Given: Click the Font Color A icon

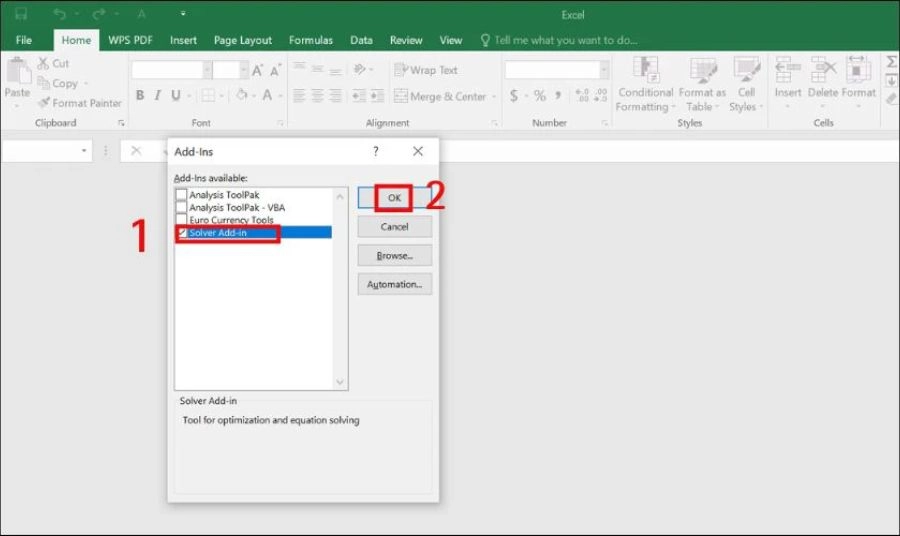Looking at the screenshot, I should point(267,95).
